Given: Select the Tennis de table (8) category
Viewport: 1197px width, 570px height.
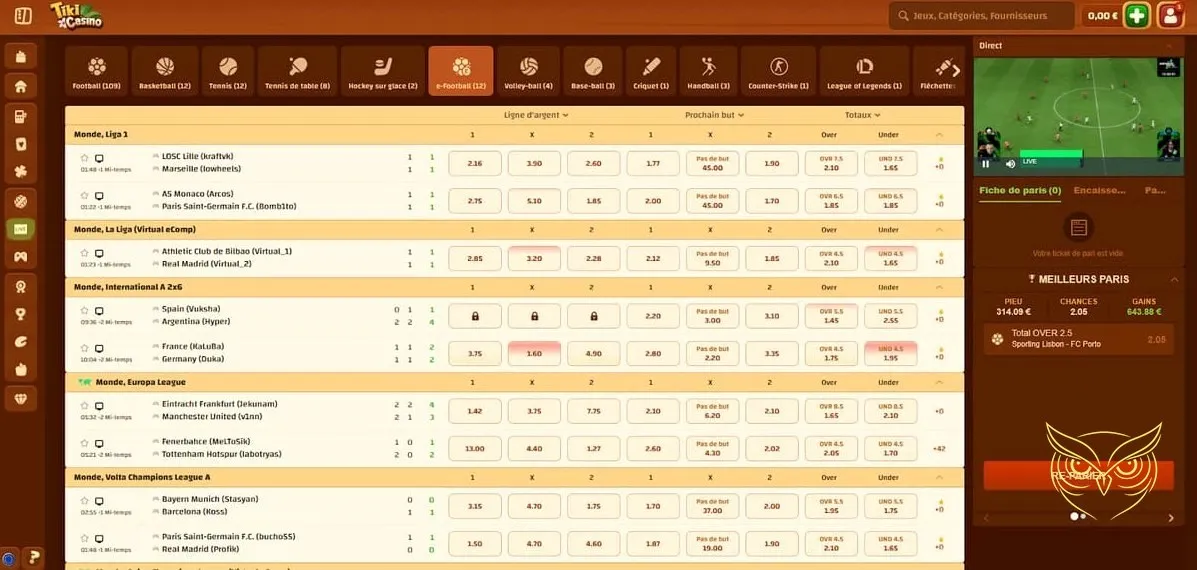Looking at the screenshot, I should click(x=297, y=71).
